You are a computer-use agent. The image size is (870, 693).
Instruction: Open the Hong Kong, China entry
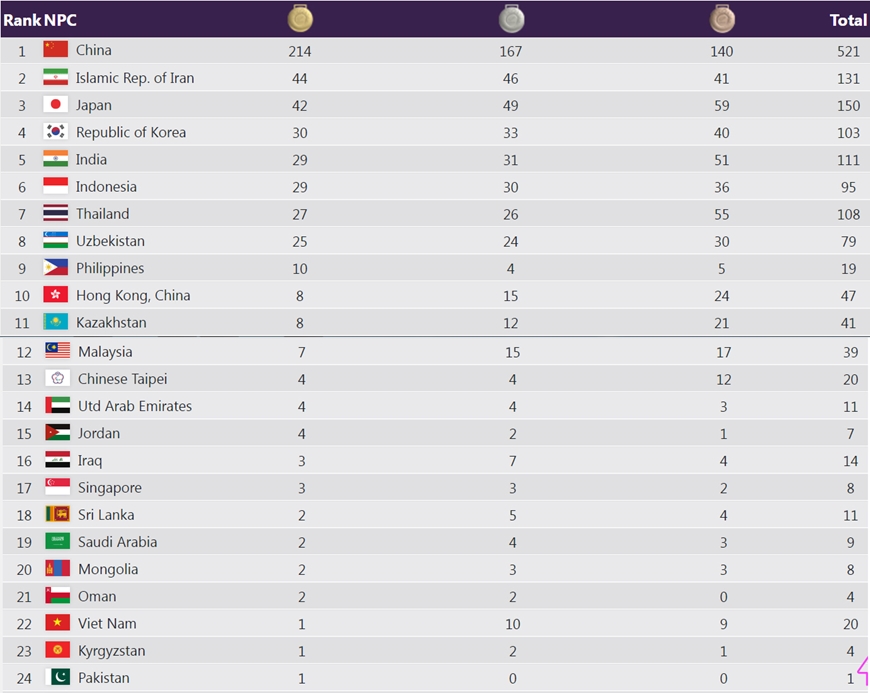[x=133, y=295]
